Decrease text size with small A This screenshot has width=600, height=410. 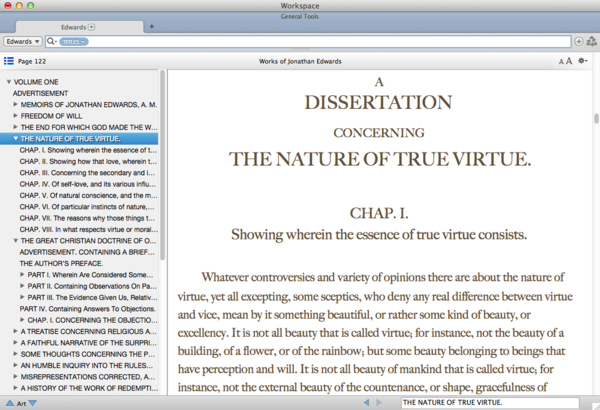pos(561,62)
